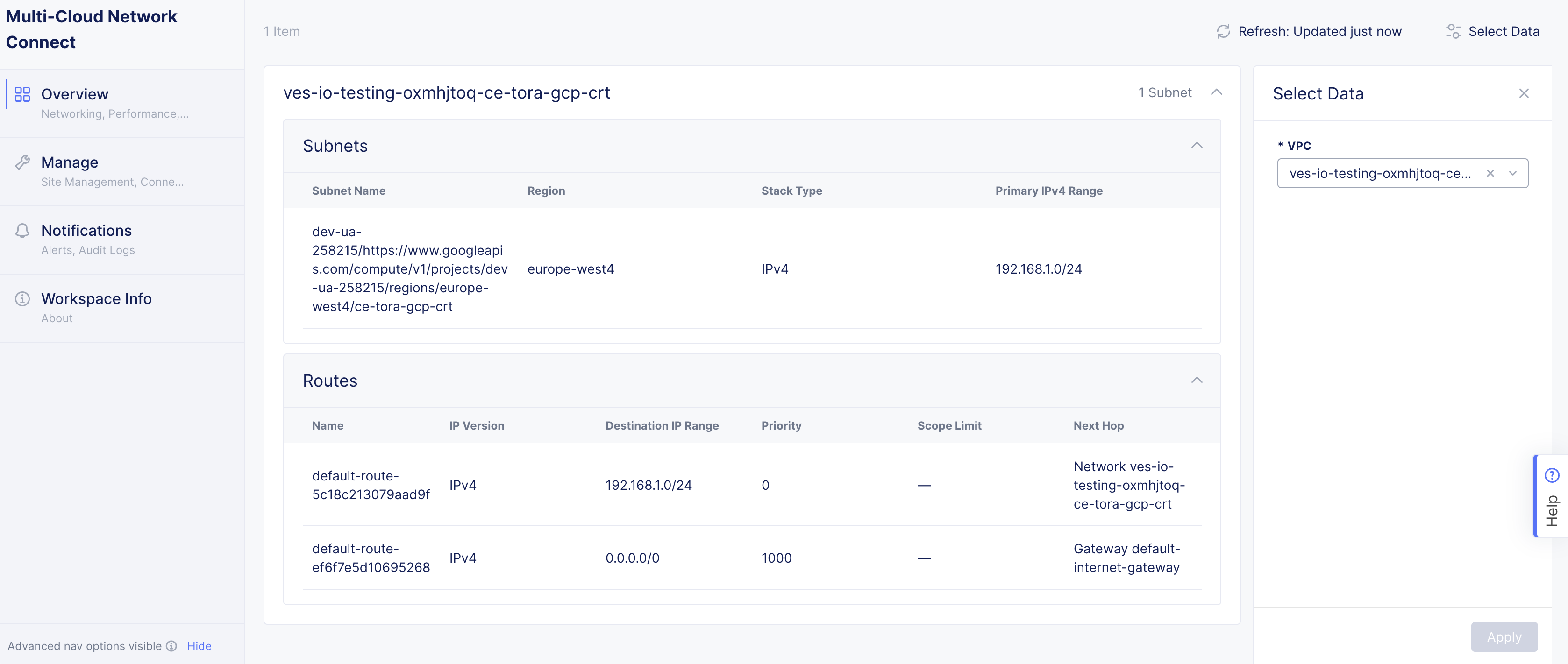This screenshot has width=1568, height=664.
Task: Select the Manage wrench icon
Action: pyautogui.click(x=22, y=162)
